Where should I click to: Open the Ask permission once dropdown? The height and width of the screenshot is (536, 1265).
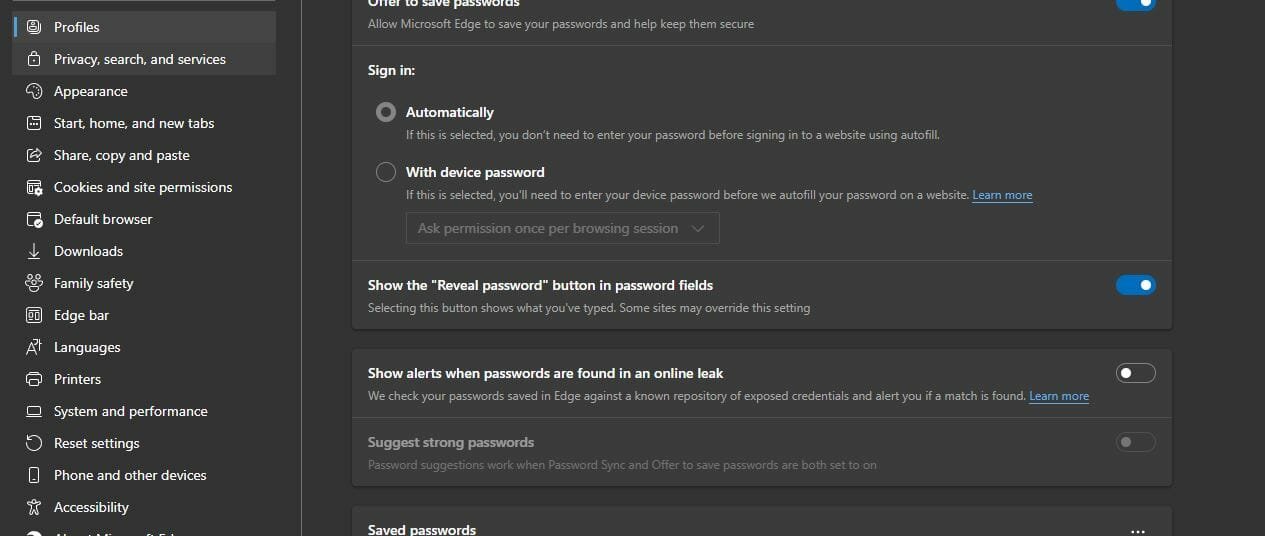562,228
